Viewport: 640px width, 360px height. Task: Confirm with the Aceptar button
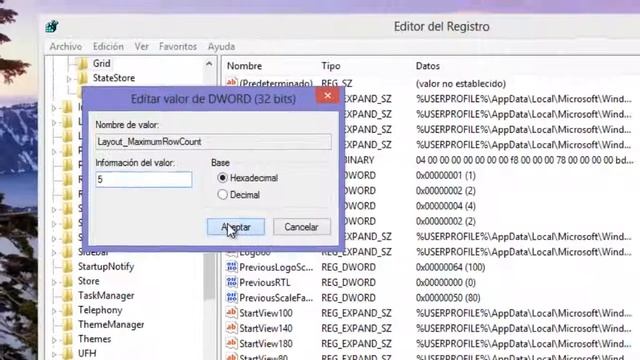click(236, 227)
